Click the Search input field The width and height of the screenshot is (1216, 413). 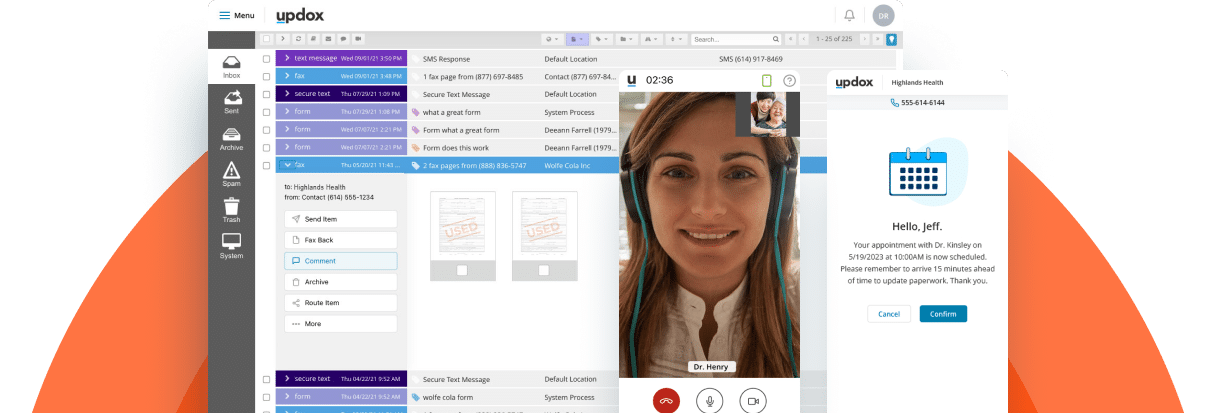point(736,39)
